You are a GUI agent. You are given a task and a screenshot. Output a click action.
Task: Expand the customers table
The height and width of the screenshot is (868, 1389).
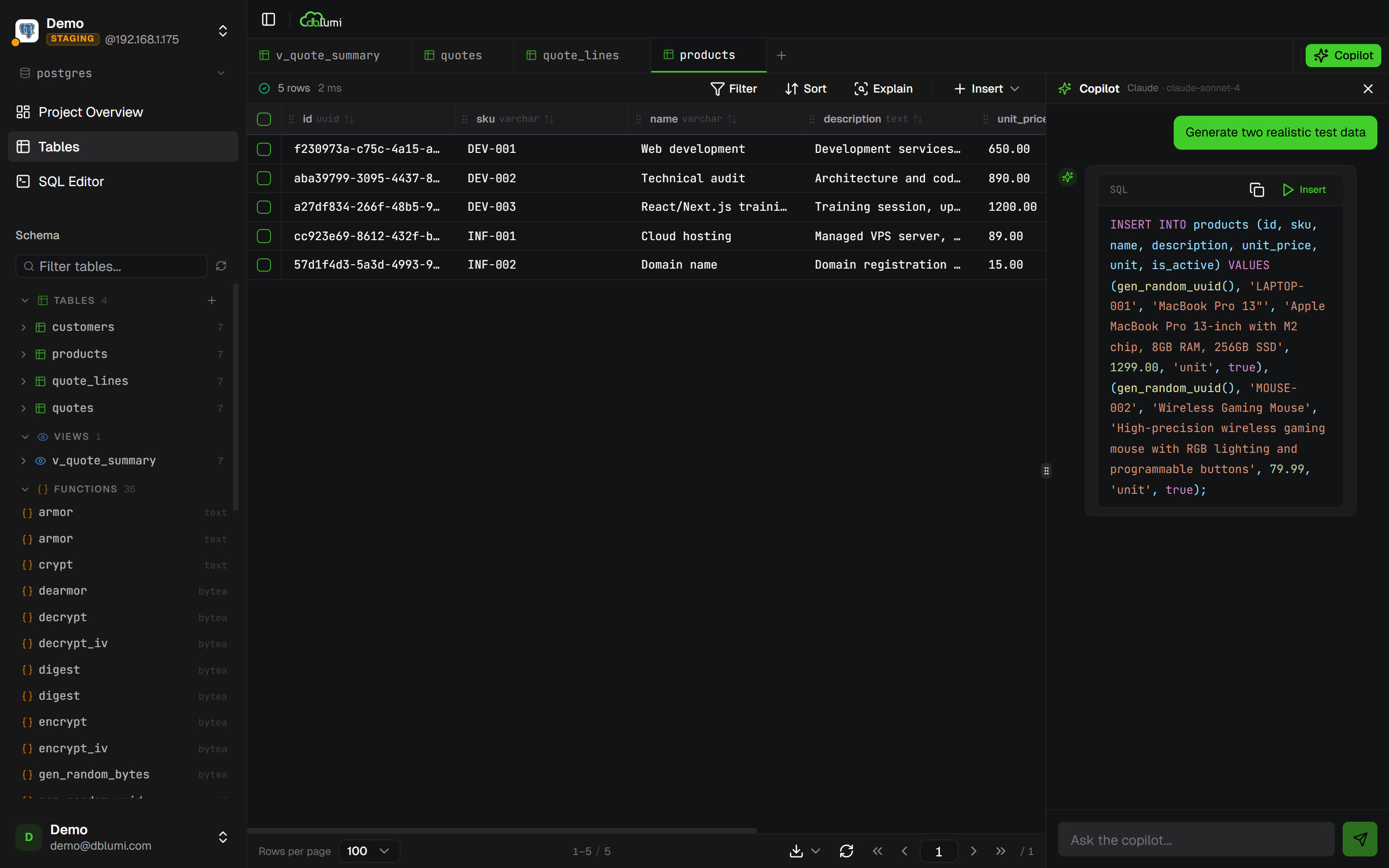coord(24,326)
